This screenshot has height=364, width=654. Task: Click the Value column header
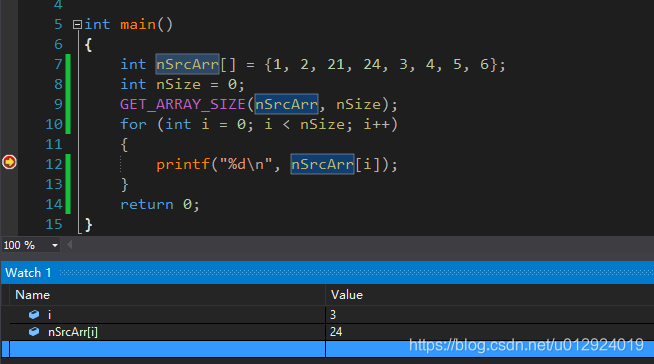click(x=347, y=295)
